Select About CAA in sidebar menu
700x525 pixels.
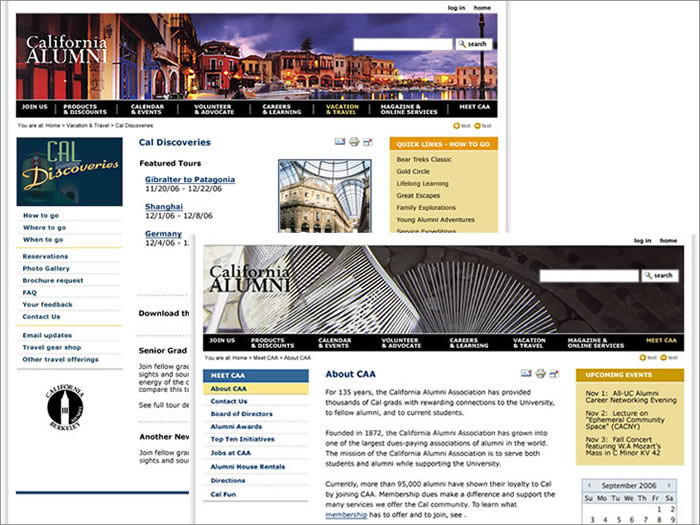tap(256, 389)
